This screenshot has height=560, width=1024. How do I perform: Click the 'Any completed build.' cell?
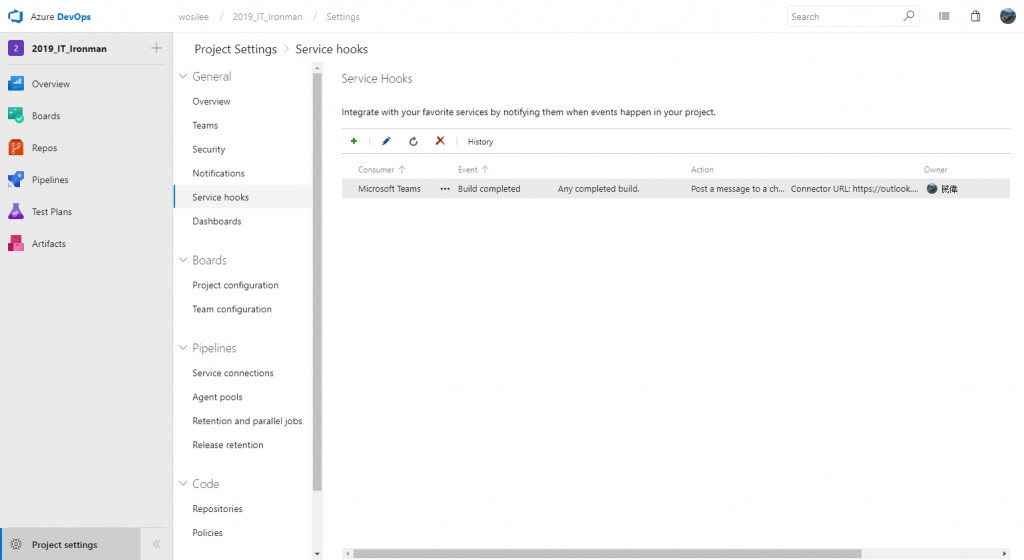click(x=598, y=189)
